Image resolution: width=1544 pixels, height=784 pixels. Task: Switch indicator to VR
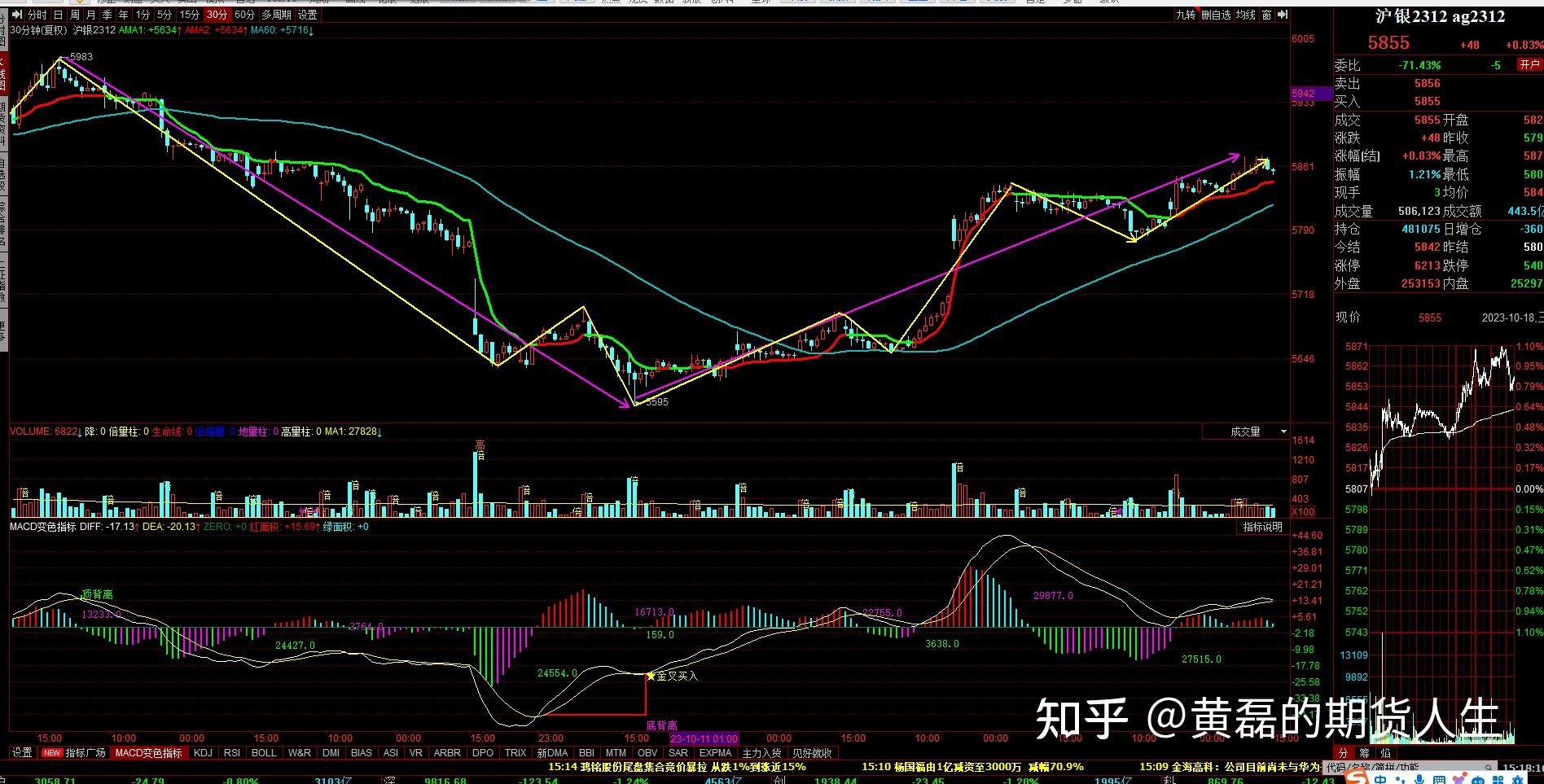point(415,753)
